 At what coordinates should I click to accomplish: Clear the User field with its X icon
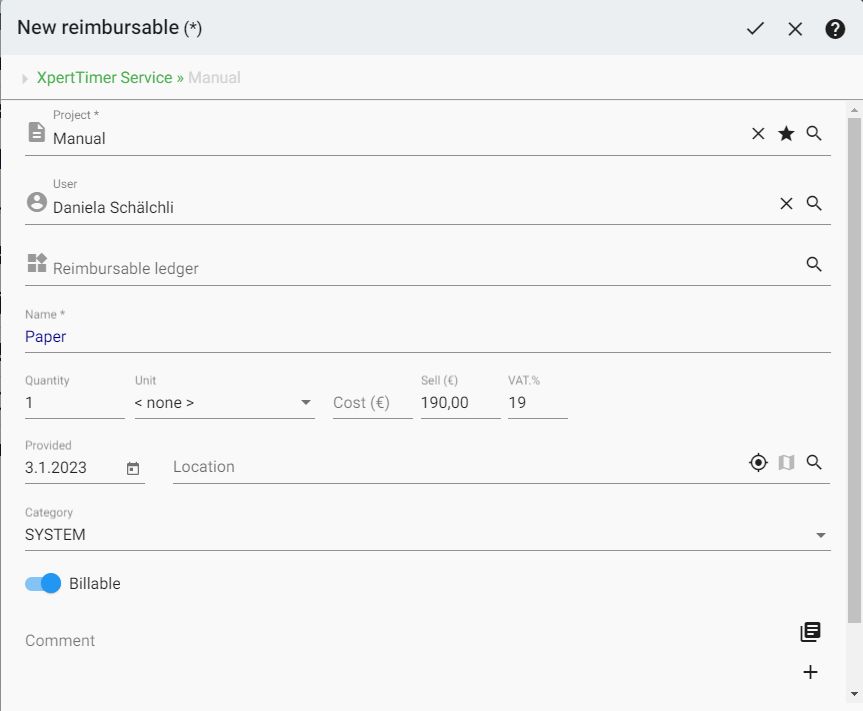786,203
